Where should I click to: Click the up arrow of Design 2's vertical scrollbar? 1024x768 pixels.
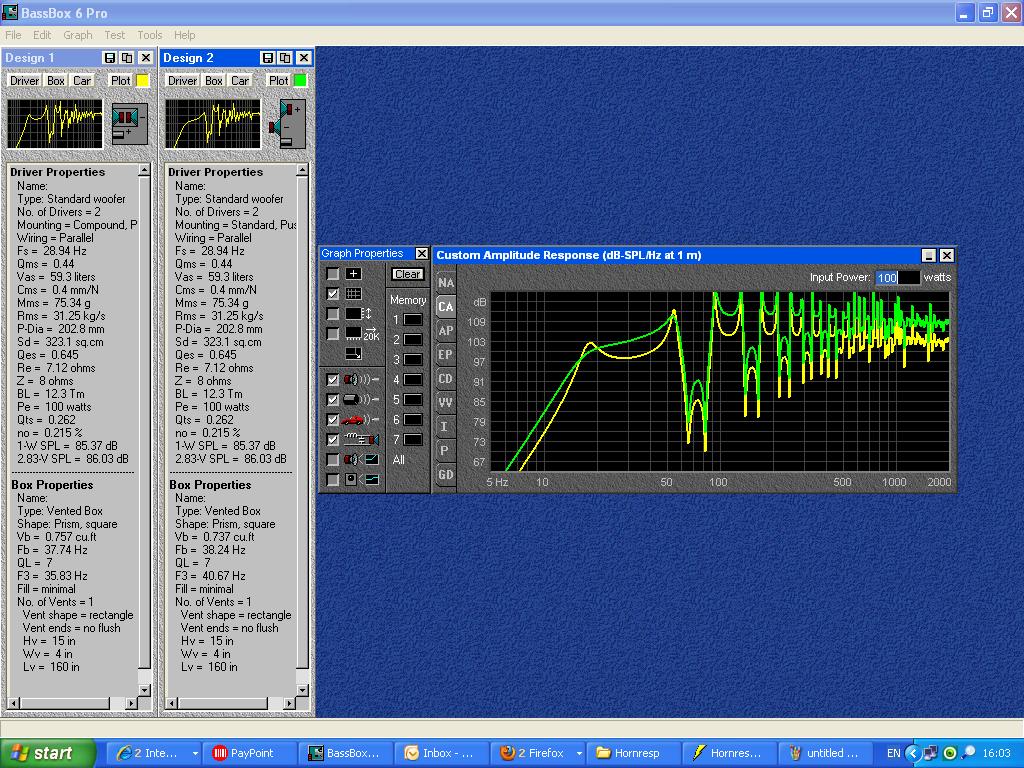pos(302,170)
